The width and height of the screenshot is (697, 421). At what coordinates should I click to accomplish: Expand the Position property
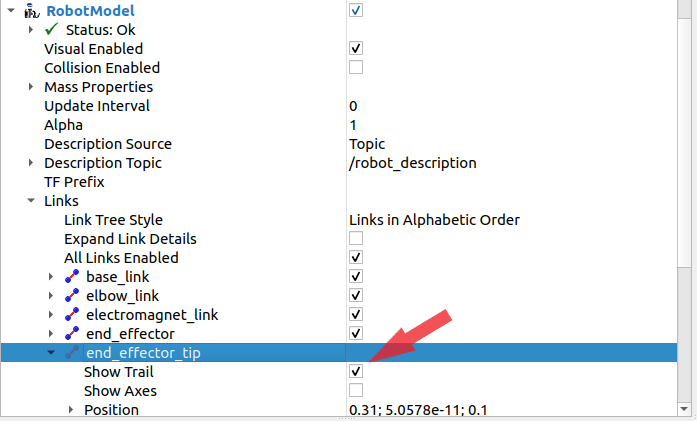coord(71,409)
